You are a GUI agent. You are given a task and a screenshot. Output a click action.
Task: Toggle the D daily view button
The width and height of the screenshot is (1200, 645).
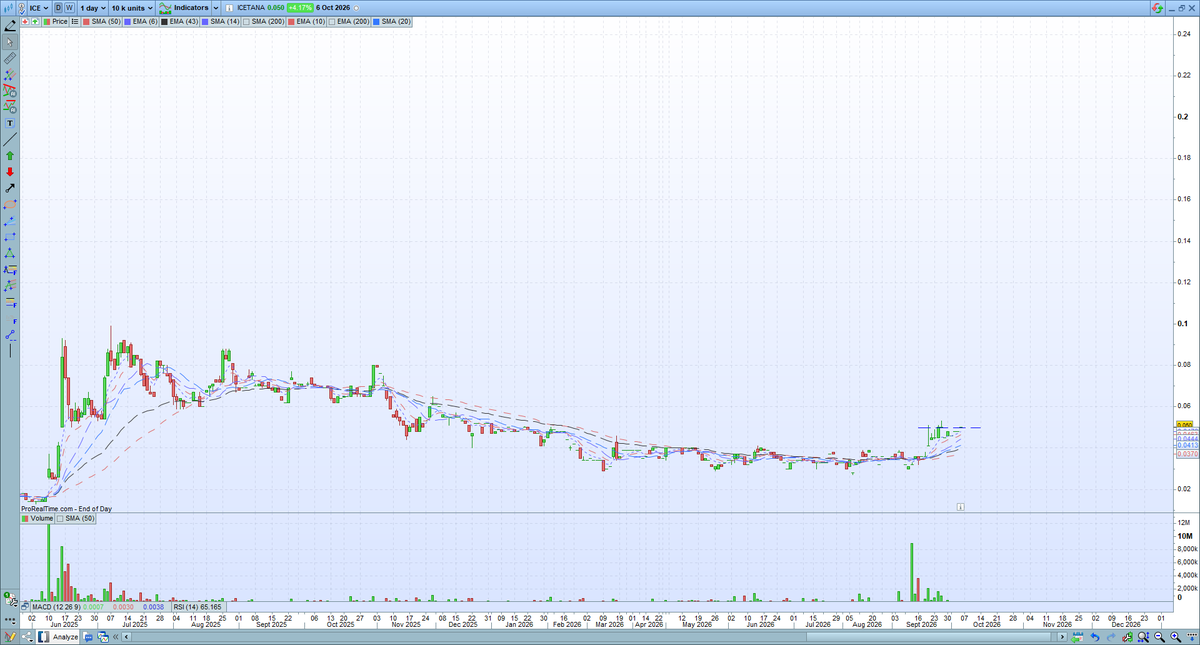click(x=58, y=7)
